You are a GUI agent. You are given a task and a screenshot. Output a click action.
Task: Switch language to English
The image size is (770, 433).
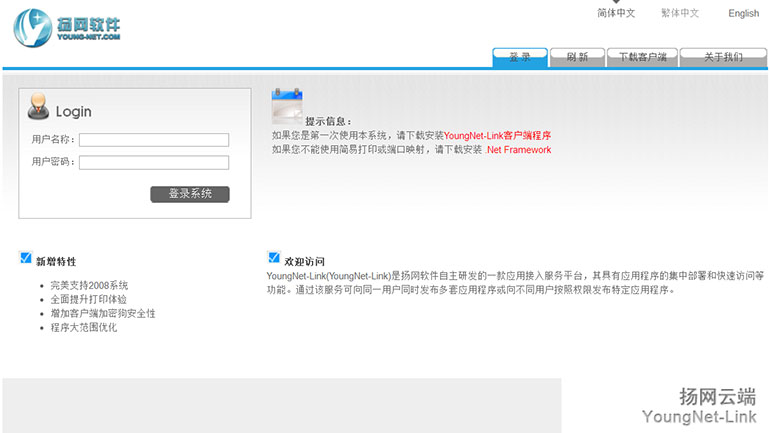tap(743, 14)
